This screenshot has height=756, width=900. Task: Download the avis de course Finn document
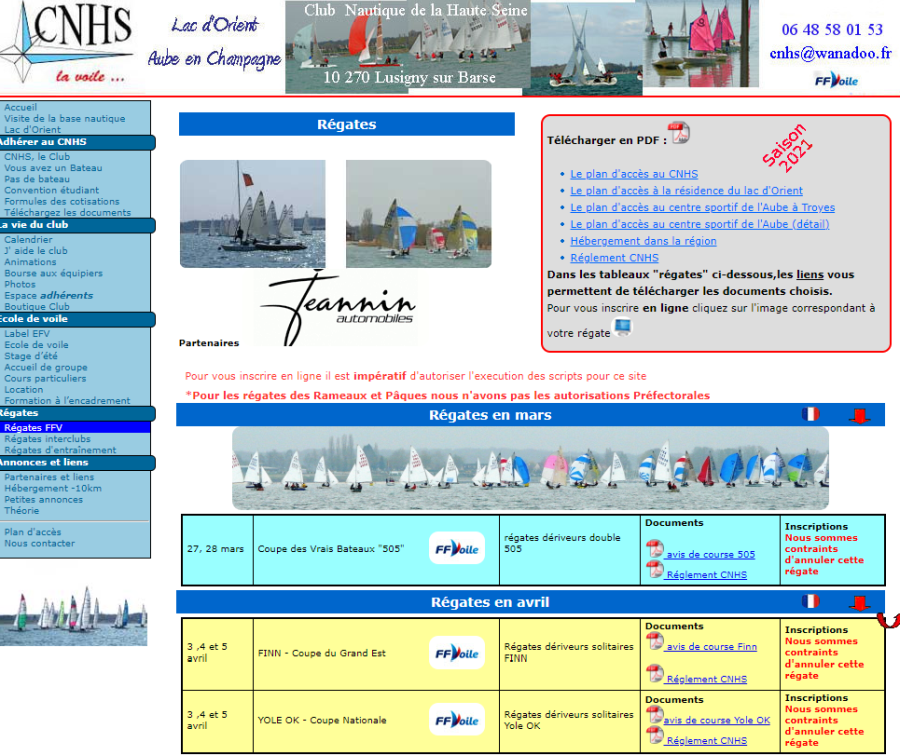[711, 647]
